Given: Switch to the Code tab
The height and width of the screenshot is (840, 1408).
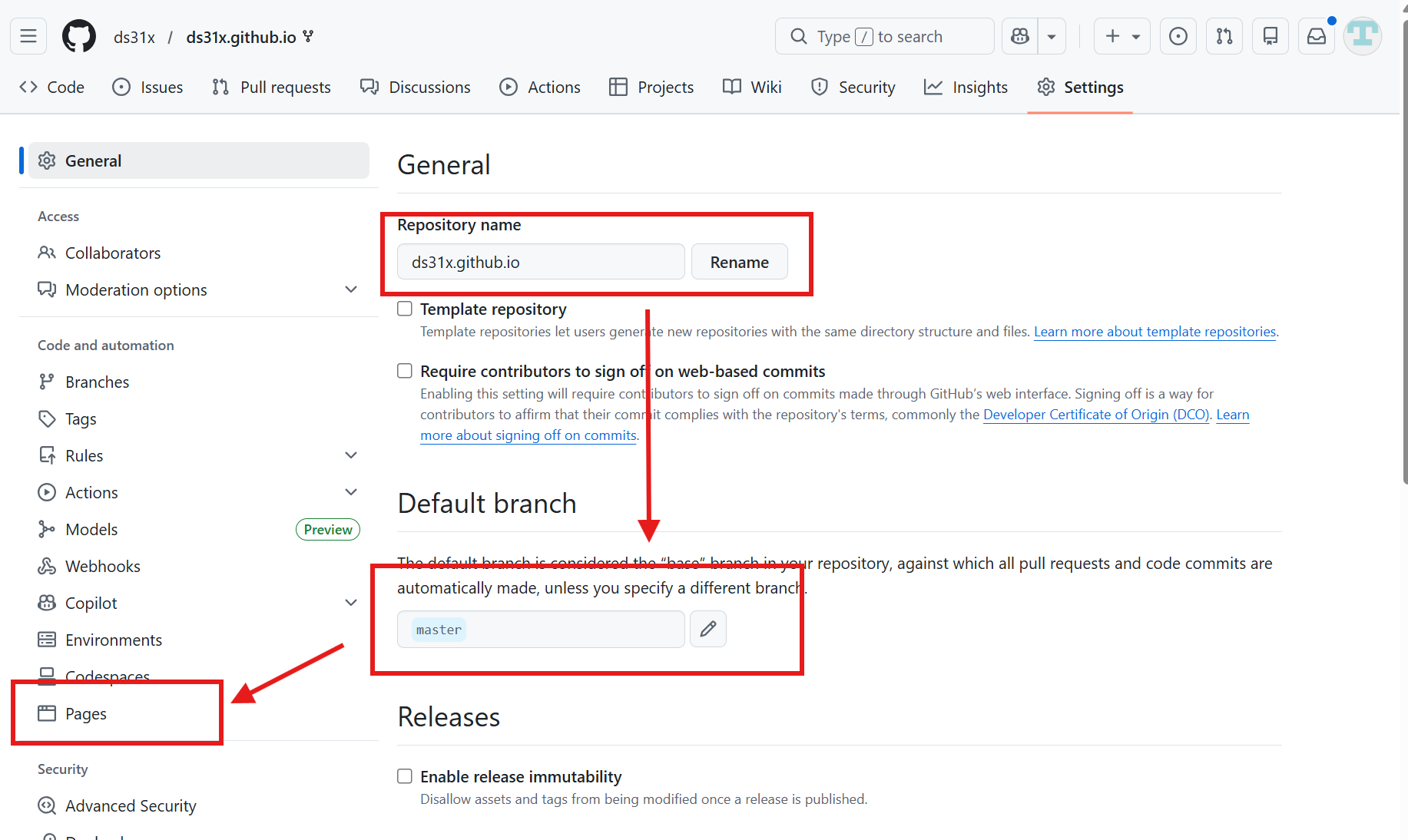Looking at the screenshot, I should click(x=52, y=87).
